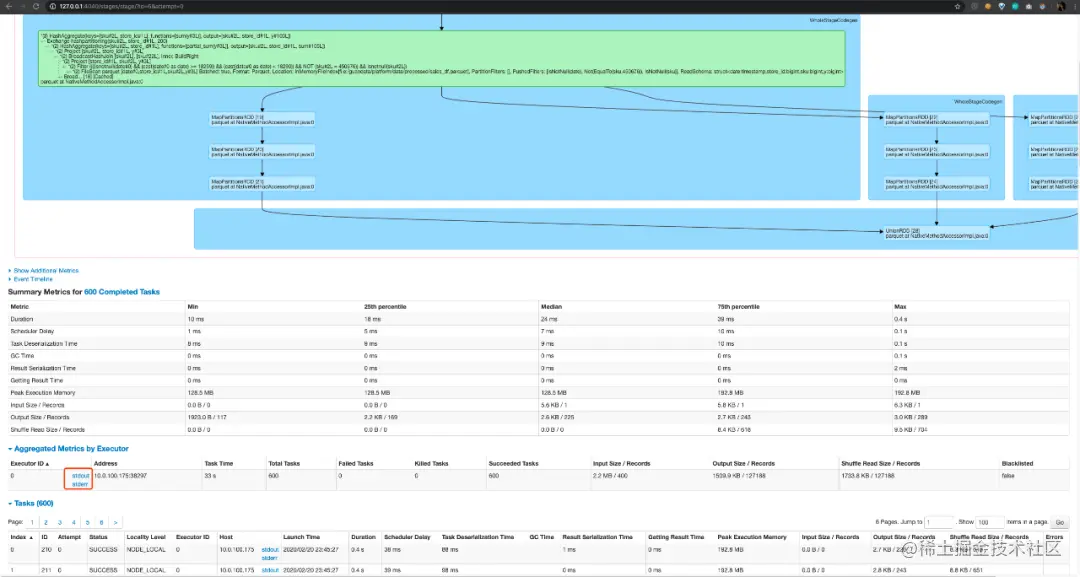Open stderr log in executor metrics row

point(80,484)
